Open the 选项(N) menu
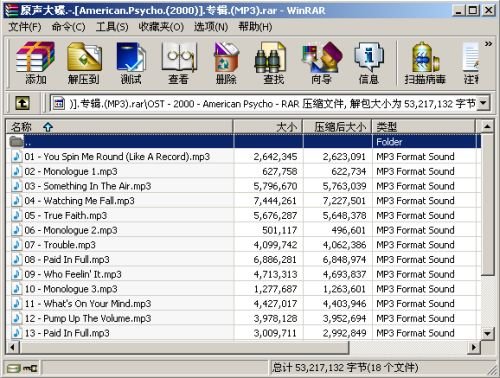Viewport: 500px width, 378px height. (211, 27)
